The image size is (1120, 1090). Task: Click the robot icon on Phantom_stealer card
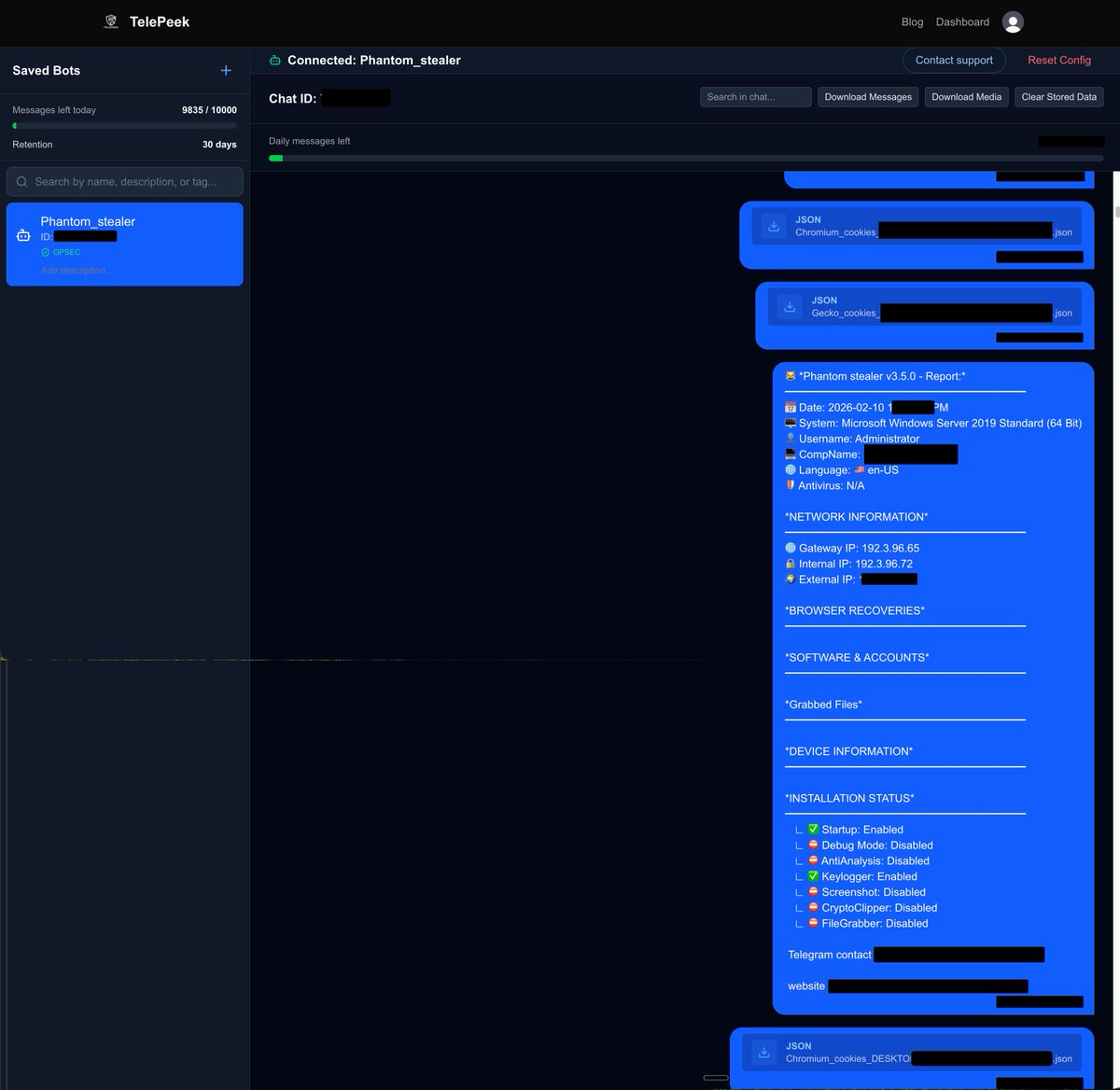coord(23,236)
